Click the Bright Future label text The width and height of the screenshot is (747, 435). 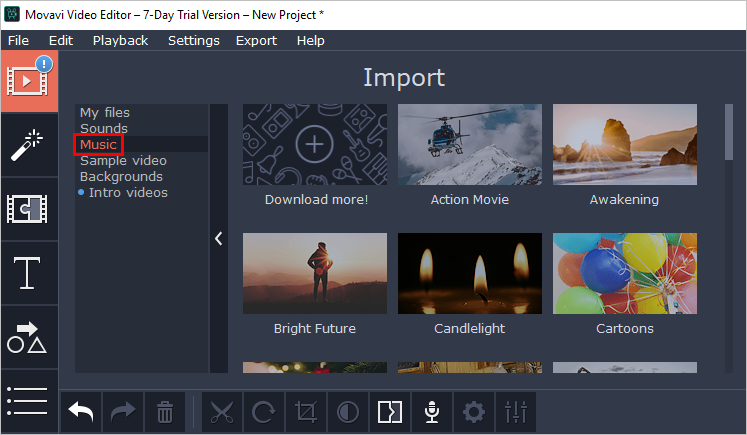(x=315, y=328)
